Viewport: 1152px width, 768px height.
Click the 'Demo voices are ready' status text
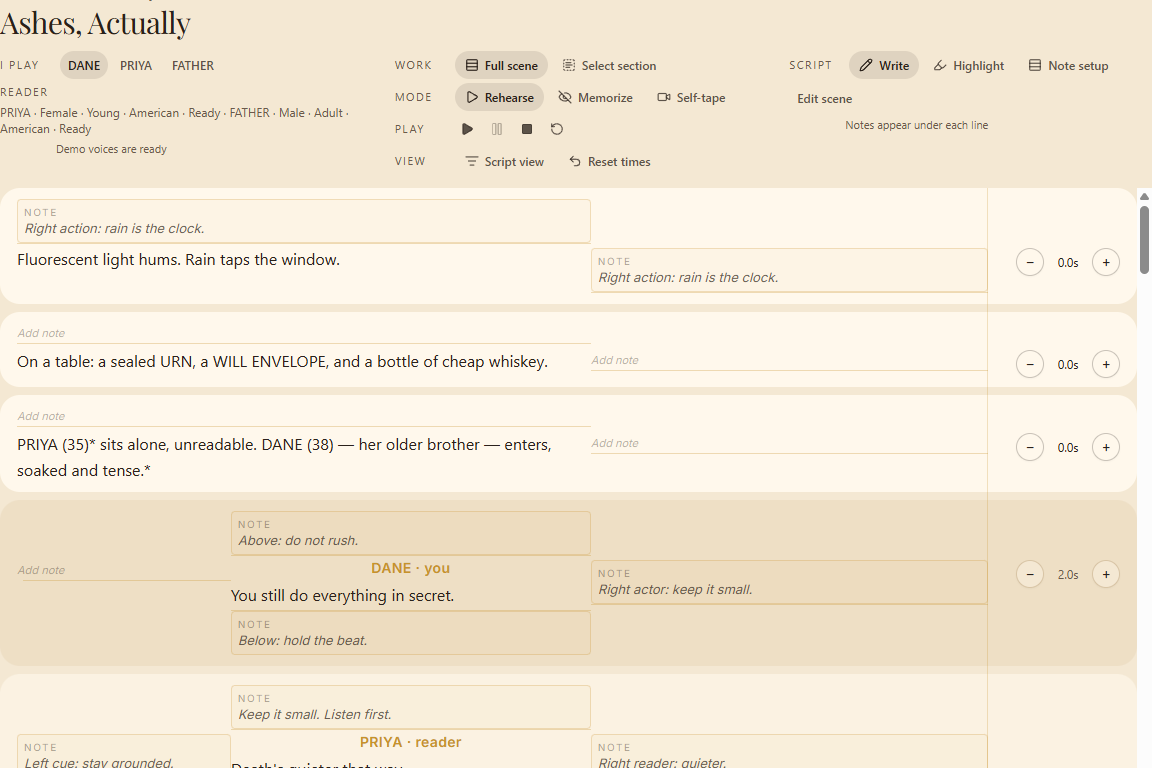coord(112,149)
